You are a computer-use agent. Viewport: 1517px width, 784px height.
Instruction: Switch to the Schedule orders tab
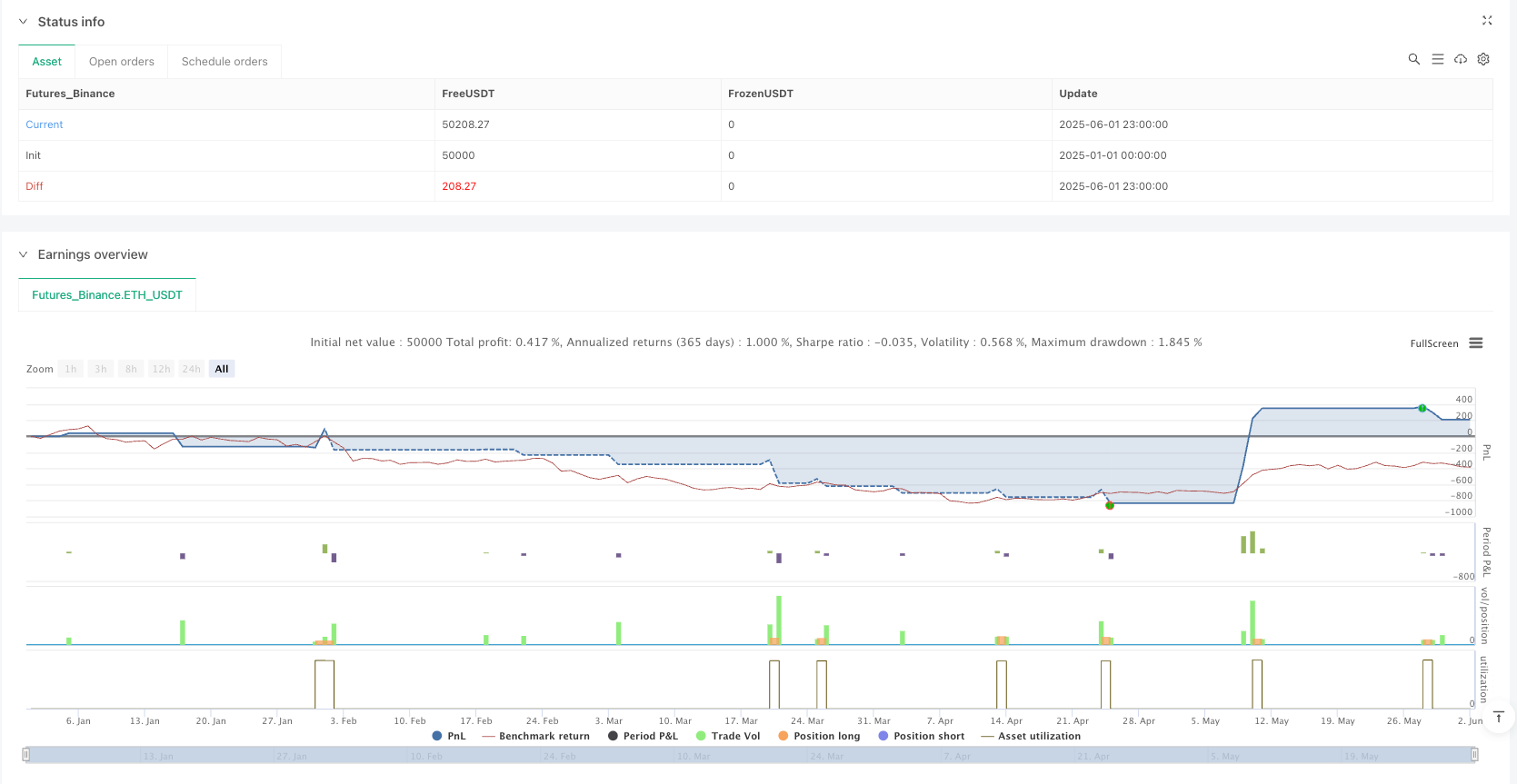click(x=225, y=62)
